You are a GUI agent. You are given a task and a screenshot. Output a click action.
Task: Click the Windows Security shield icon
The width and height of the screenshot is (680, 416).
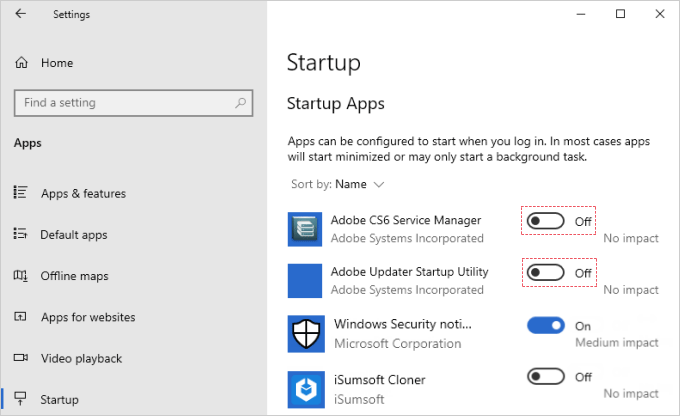306,334
